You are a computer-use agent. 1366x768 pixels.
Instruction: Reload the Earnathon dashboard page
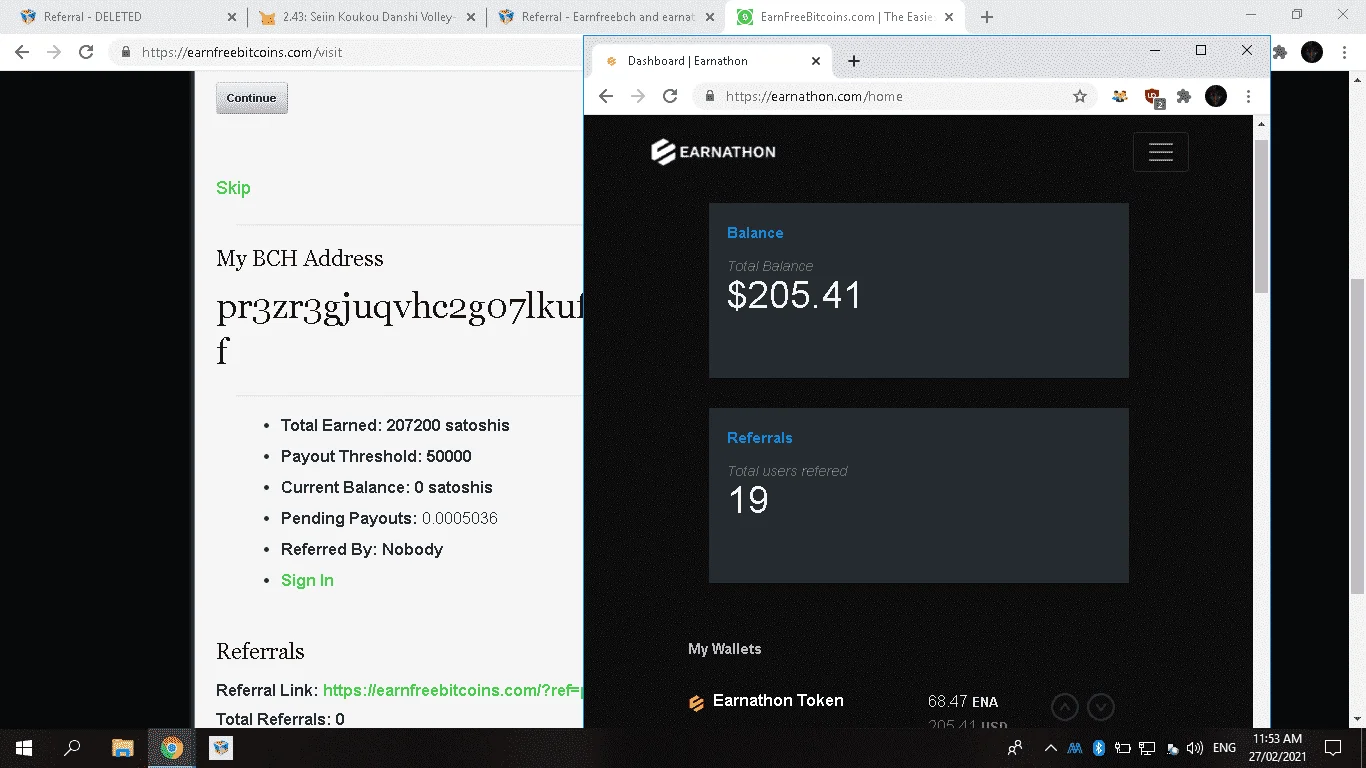pyautogui.click(x=670, y=96)
